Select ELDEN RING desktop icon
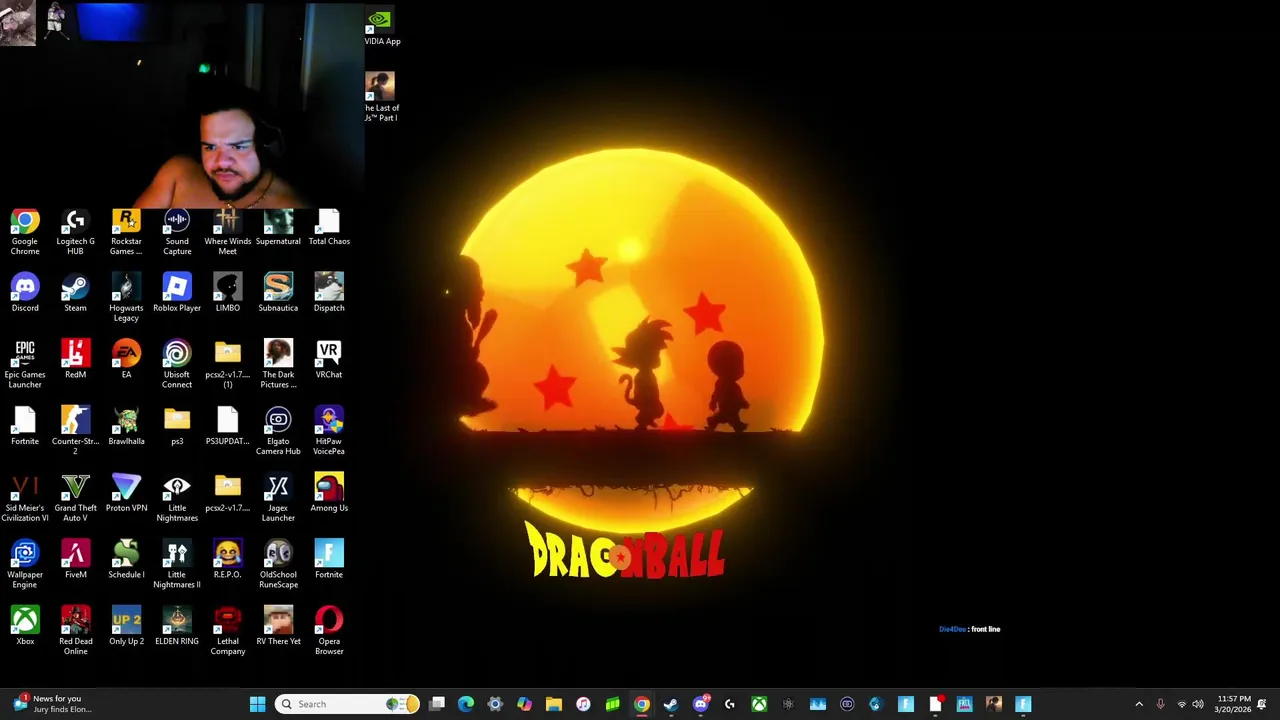The height and width of the screenshot is (720, 1280). [x=177, y=627]
